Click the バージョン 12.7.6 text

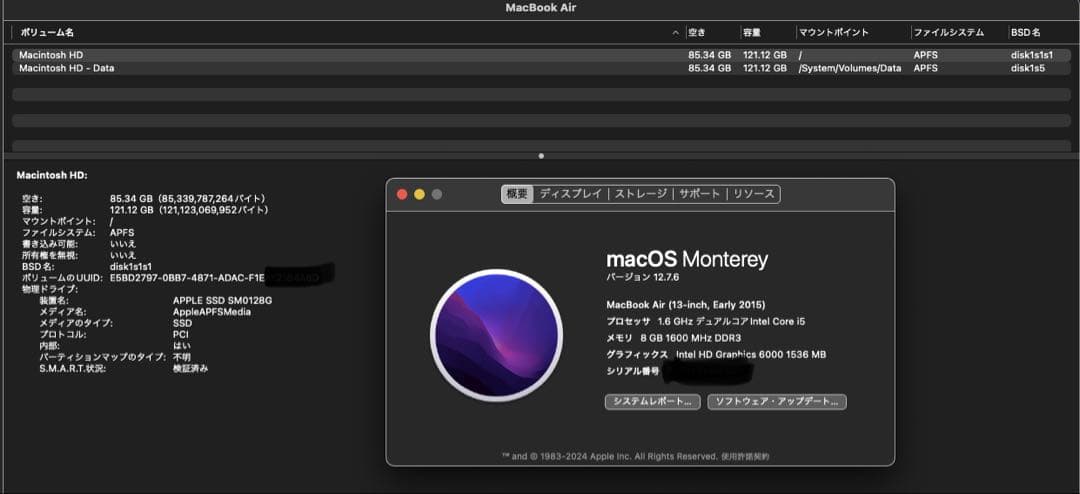(x=643, y=277)
